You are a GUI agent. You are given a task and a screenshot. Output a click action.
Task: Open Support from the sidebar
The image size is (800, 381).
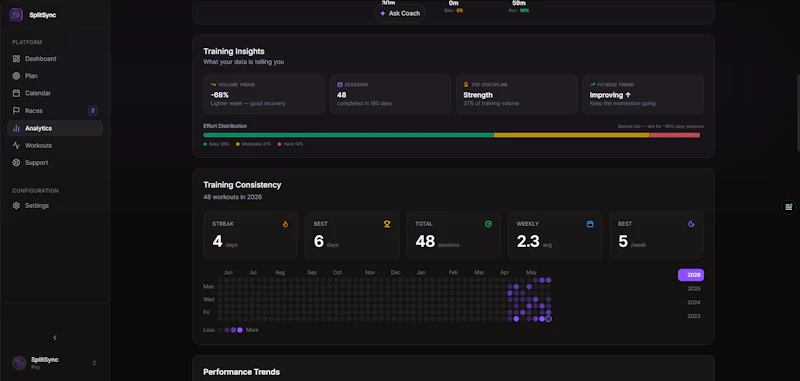(x=55, y=163)
